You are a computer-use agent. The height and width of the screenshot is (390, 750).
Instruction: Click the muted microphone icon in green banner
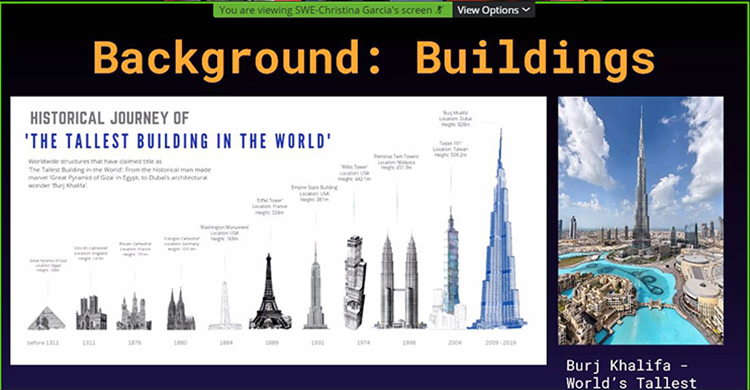pos(440,10)
